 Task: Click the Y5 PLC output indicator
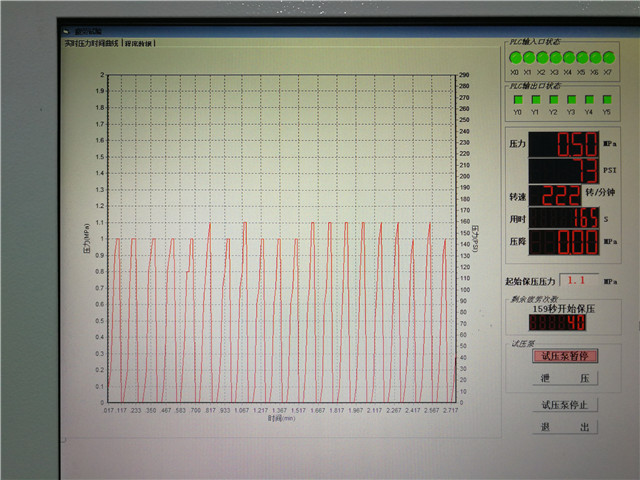click(606, 100)
